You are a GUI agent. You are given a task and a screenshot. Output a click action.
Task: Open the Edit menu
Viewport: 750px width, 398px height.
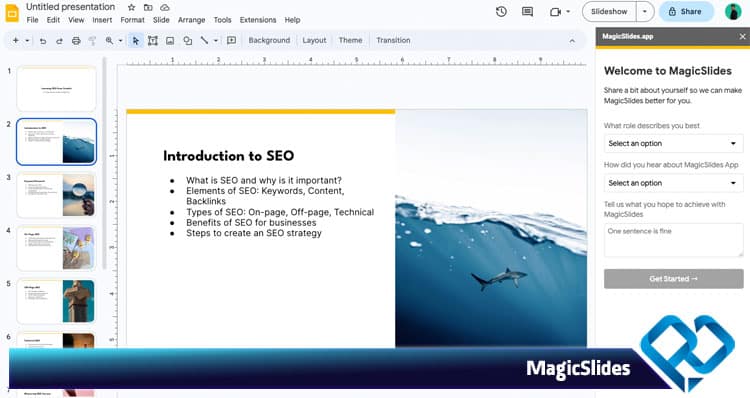(x=53, y=20)
